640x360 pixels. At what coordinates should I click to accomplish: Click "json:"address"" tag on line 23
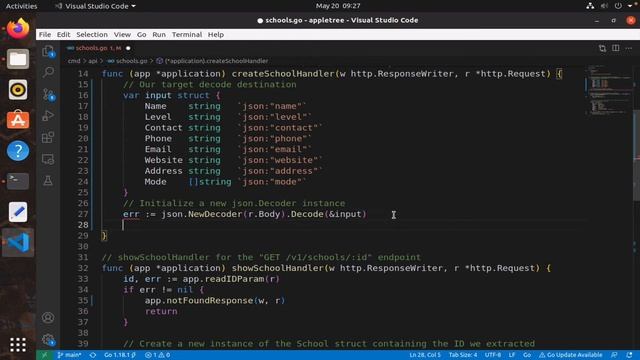click(x=280, y=171)
